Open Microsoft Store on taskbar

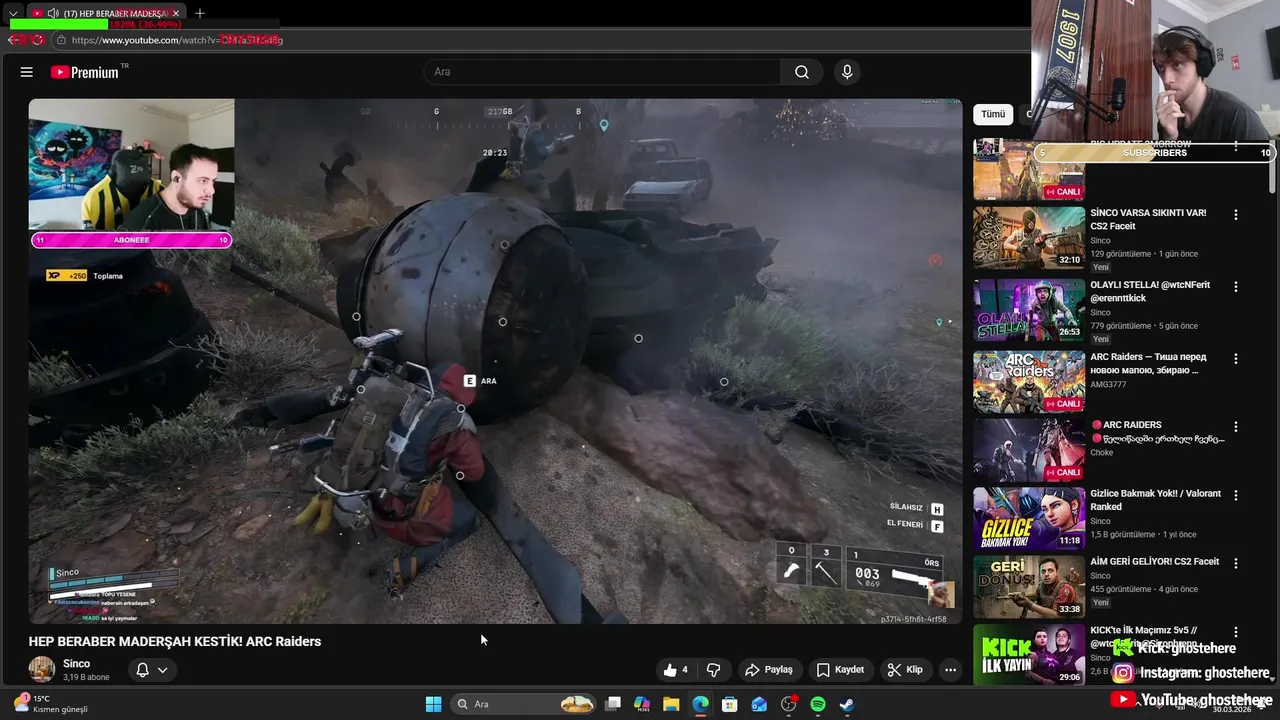[x=730, y=704]
